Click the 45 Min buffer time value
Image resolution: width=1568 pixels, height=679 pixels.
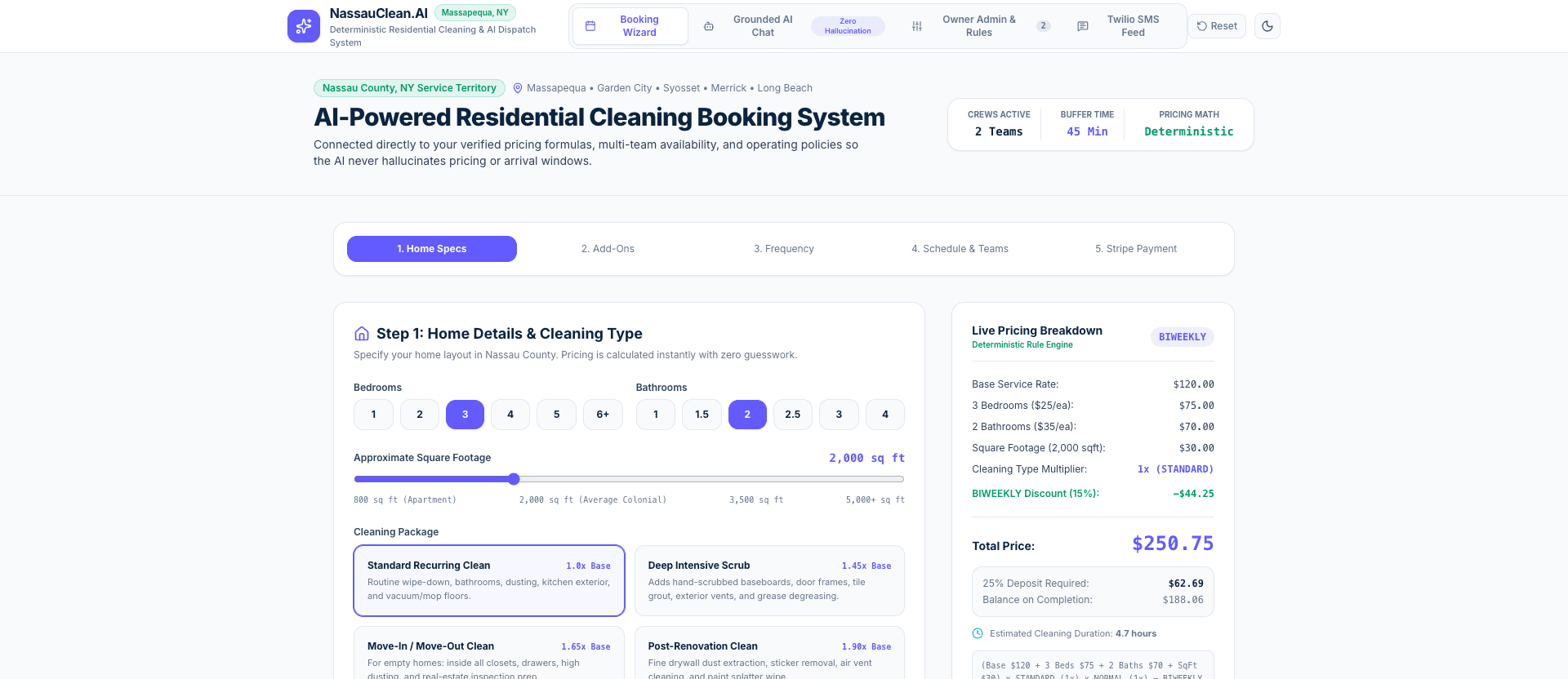pos(1087,131)
